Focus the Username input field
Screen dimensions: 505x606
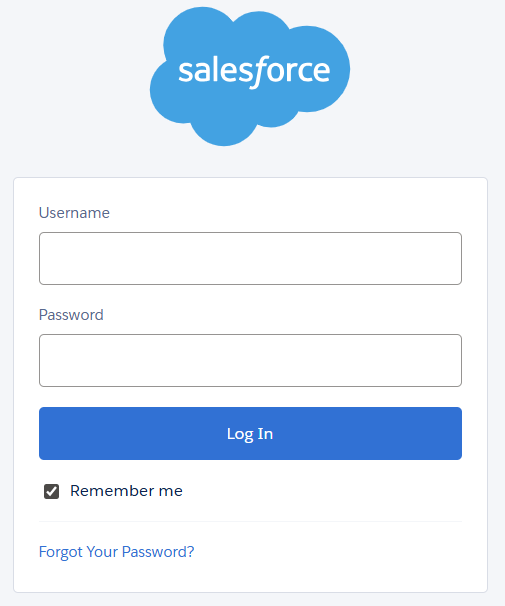[x=250, y=259]
